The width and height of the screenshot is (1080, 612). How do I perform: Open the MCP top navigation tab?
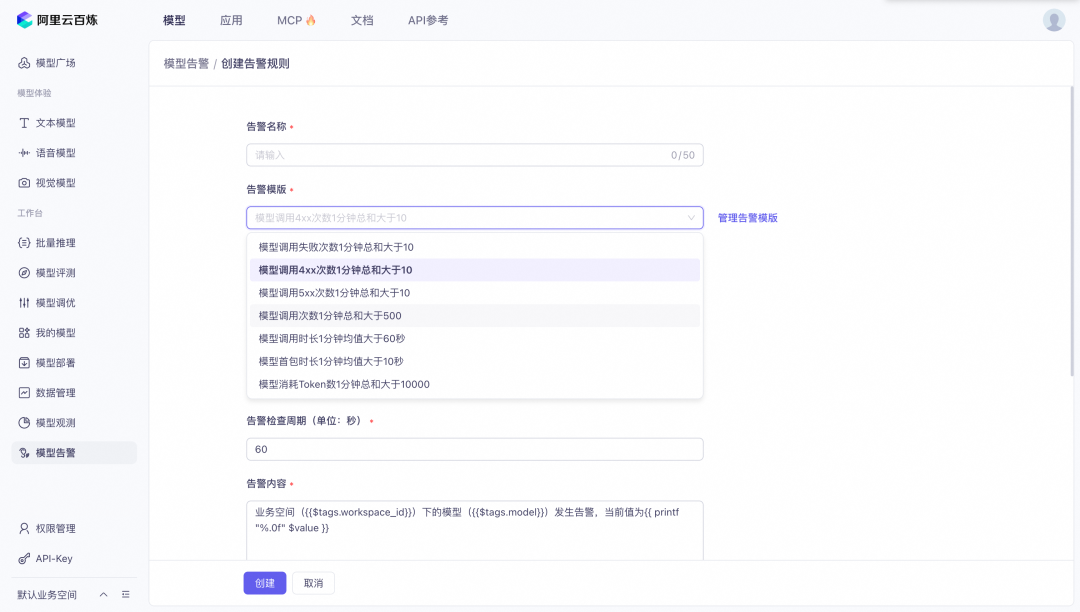point(296,20)
